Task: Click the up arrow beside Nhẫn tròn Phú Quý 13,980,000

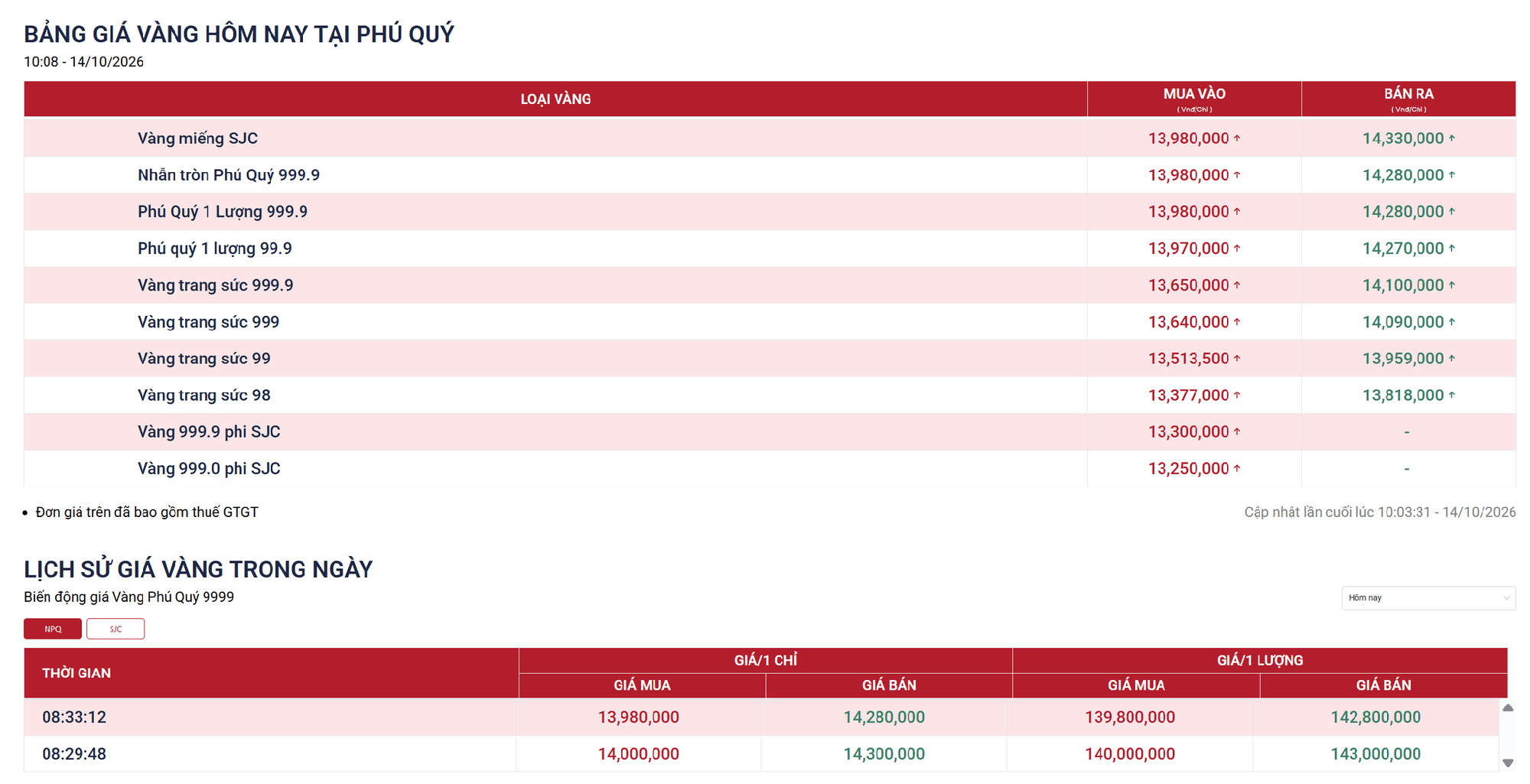Action: click(1237, 175)
